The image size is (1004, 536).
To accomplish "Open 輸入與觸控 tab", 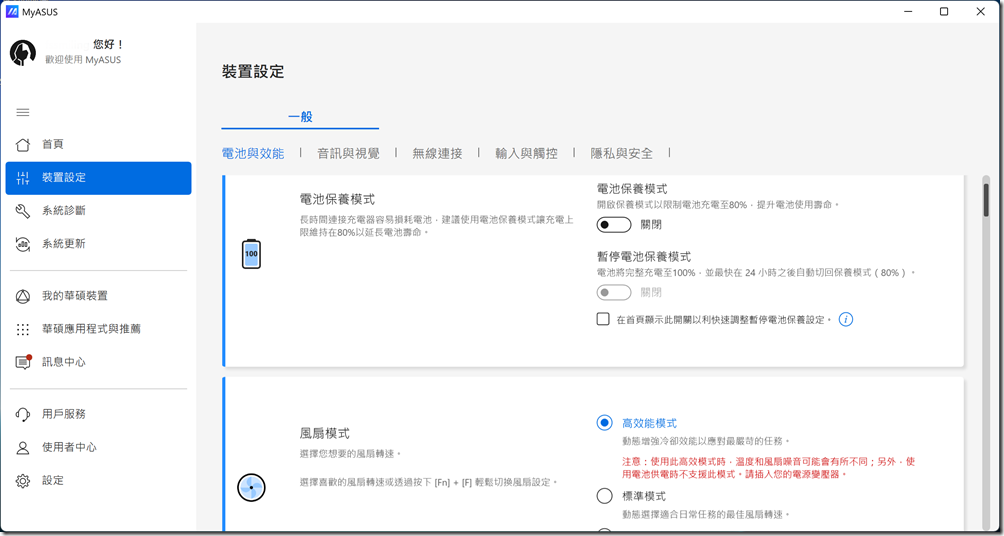I will 526,154.
